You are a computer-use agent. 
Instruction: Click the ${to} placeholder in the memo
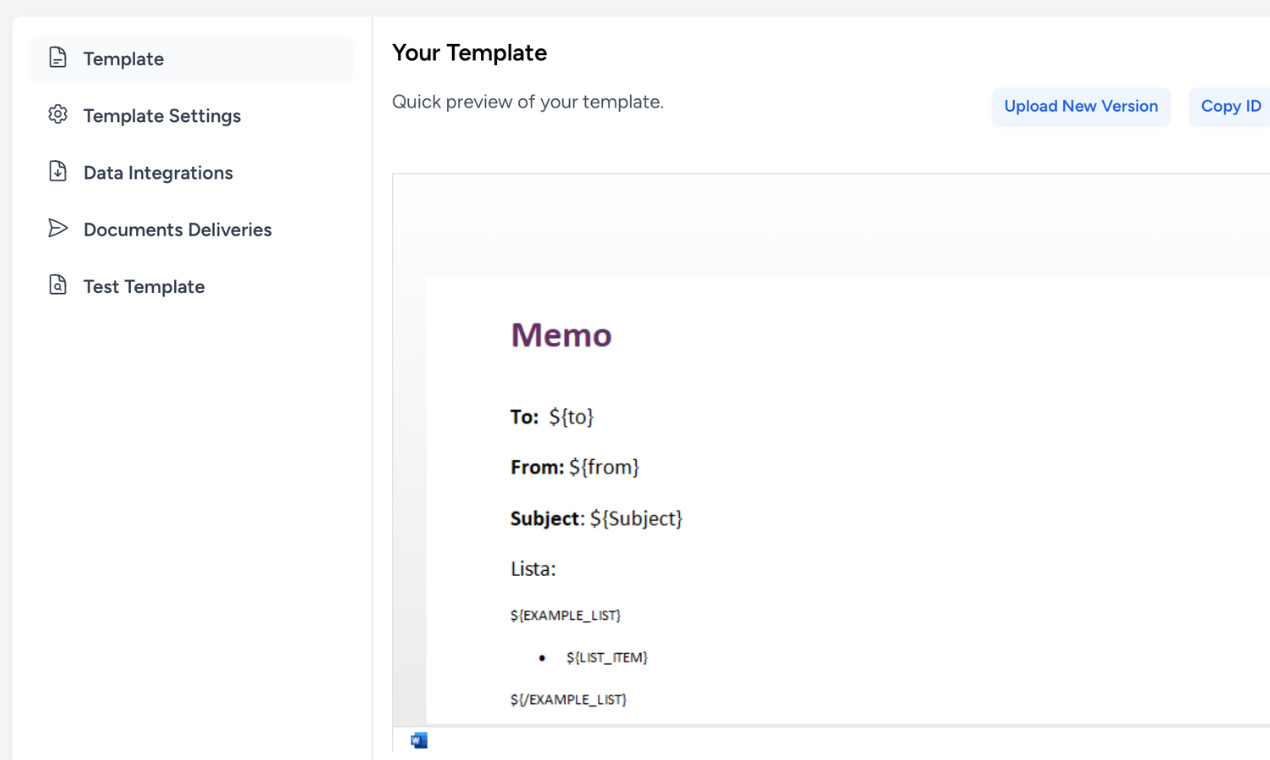571,417
